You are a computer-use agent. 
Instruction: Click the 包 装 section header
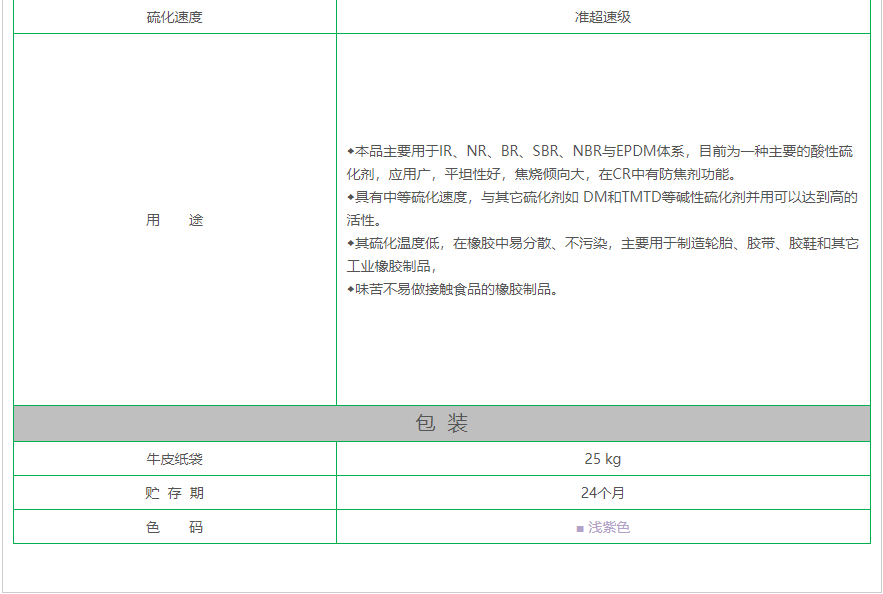[x=442, y=423]
